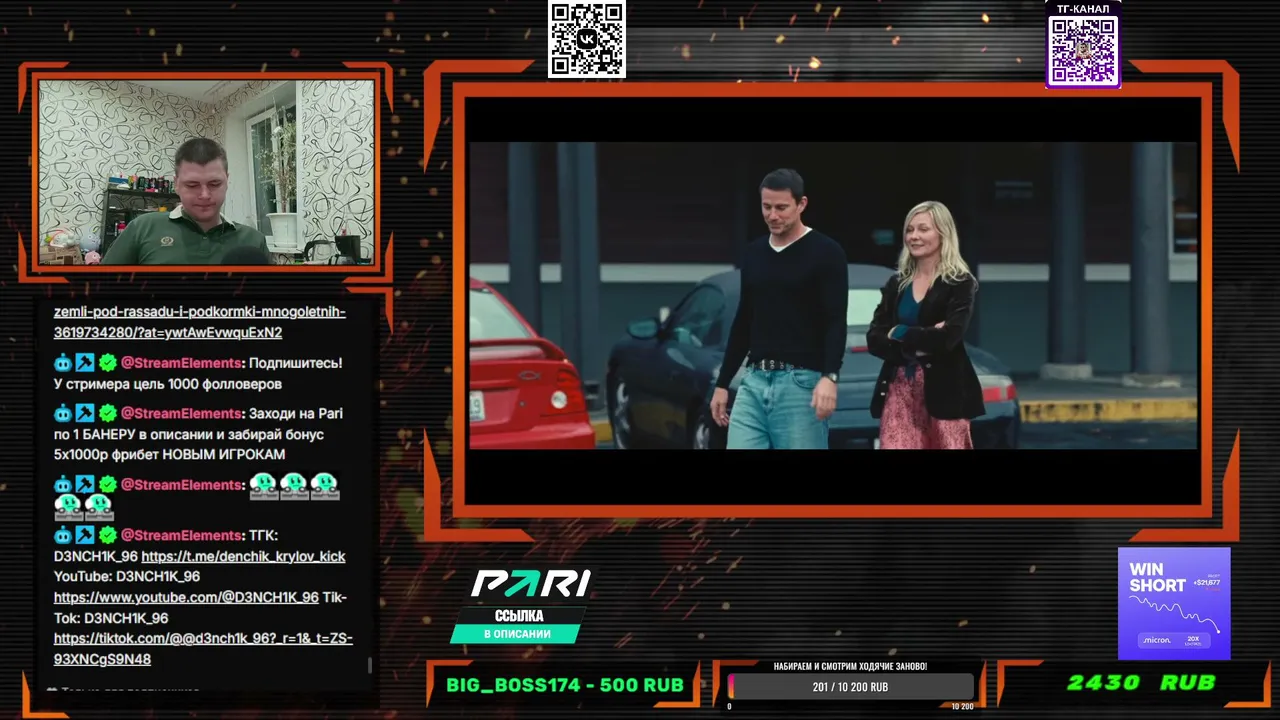Viewport: 1280px width, 720px height.
Task: Click the donation goal progress bar
Action: click(x=850, y=687)
